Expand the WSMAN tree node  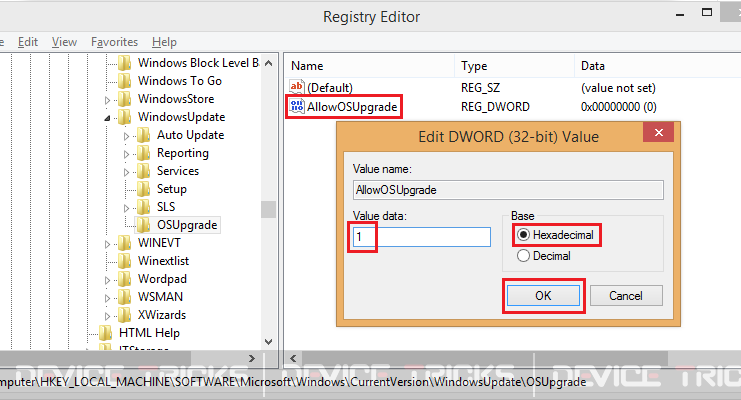coord(107,298)
